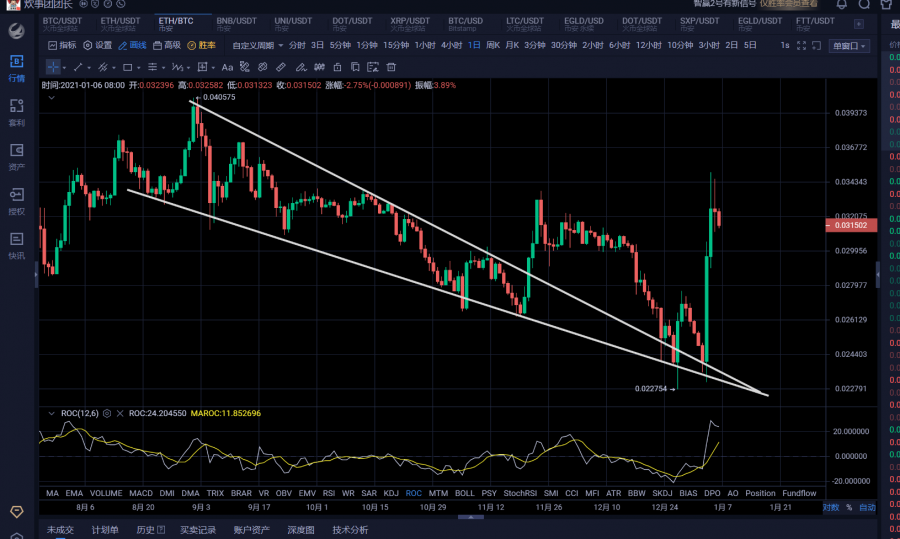Open the 快讯 news sidebar item
This screenshot has width=900, height=539.
(x=17, y=246)
